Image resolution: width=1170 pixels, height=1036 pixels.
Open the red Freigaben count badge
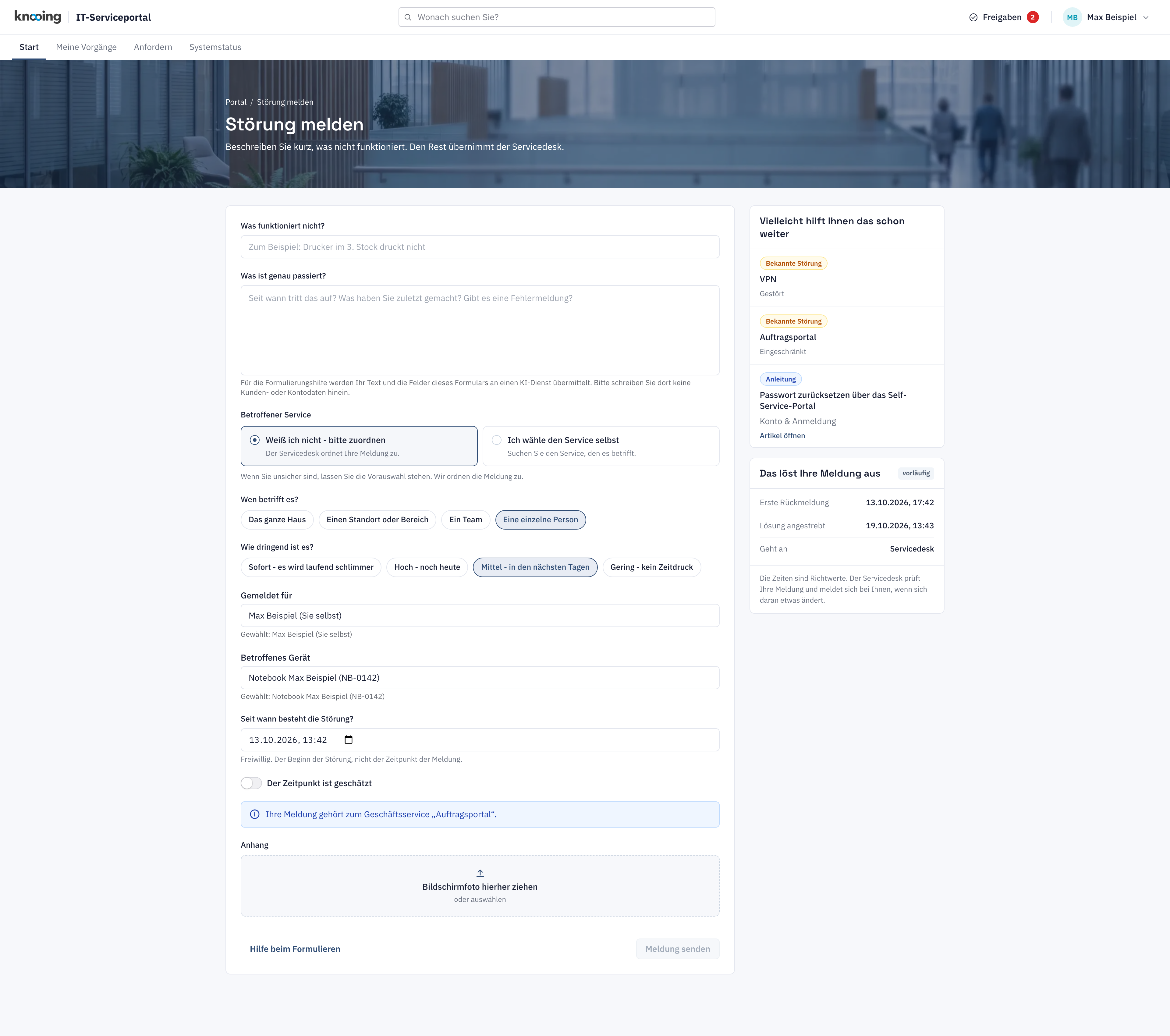(x=1033, y=17)
